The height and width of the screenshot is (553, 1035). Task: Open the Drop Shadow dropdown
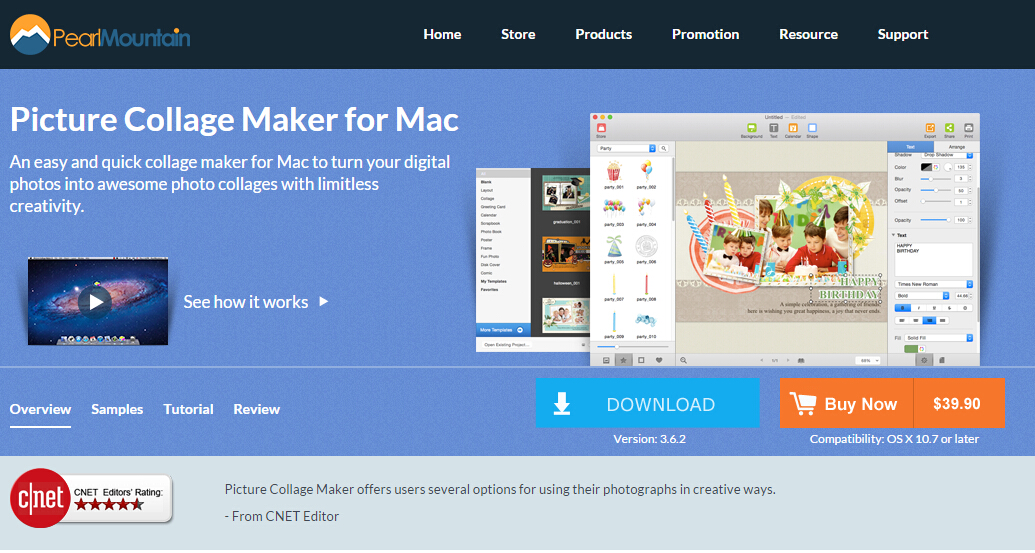tap(947, 154)
